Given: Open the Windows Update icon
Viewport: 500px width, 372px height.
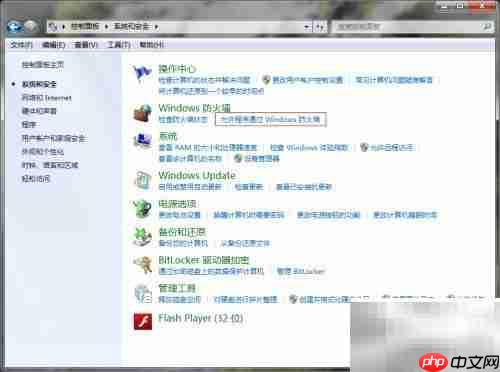Looking at the screenshot, I should 143,180.
